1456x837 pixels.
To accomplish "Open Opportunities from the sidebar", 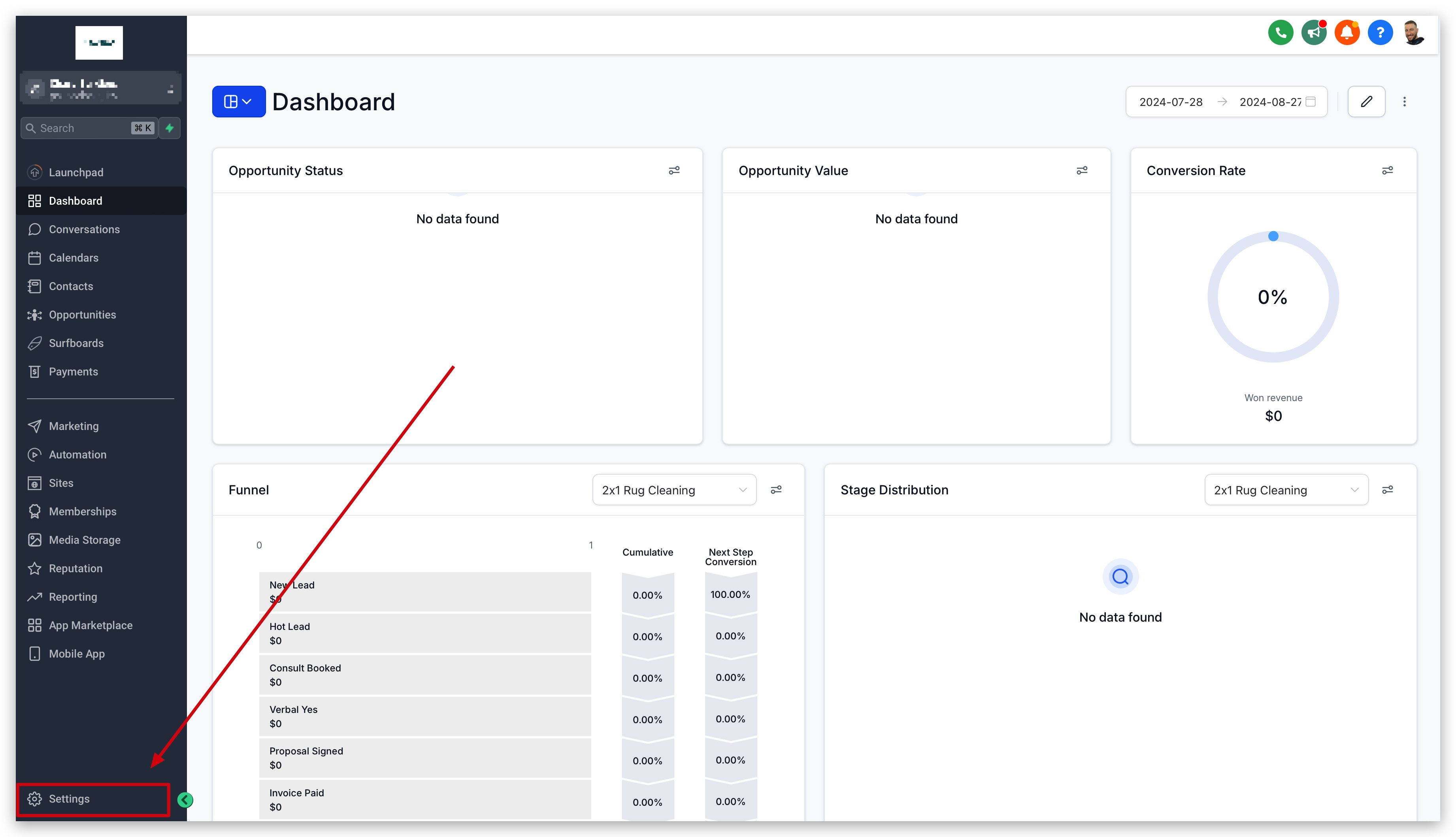I will (82, 315).
